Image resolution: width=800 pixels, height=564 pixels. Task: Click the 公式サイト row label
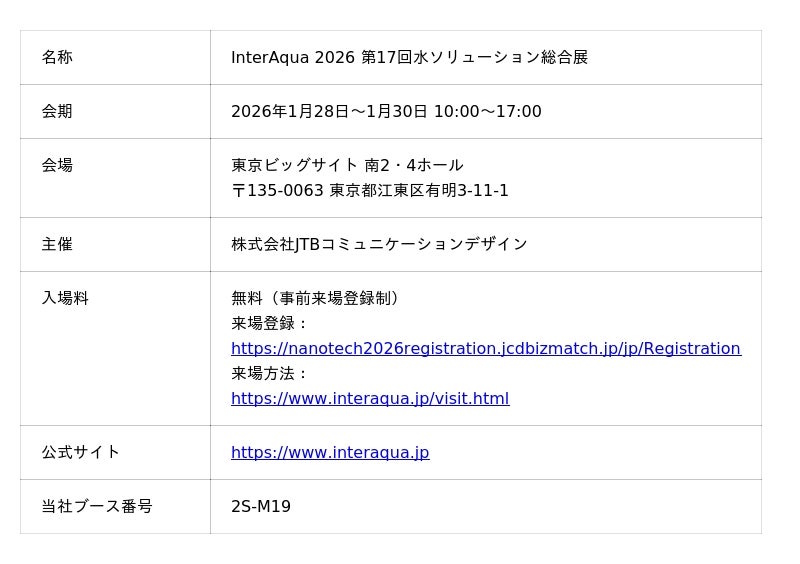click(x=80, y=453)
